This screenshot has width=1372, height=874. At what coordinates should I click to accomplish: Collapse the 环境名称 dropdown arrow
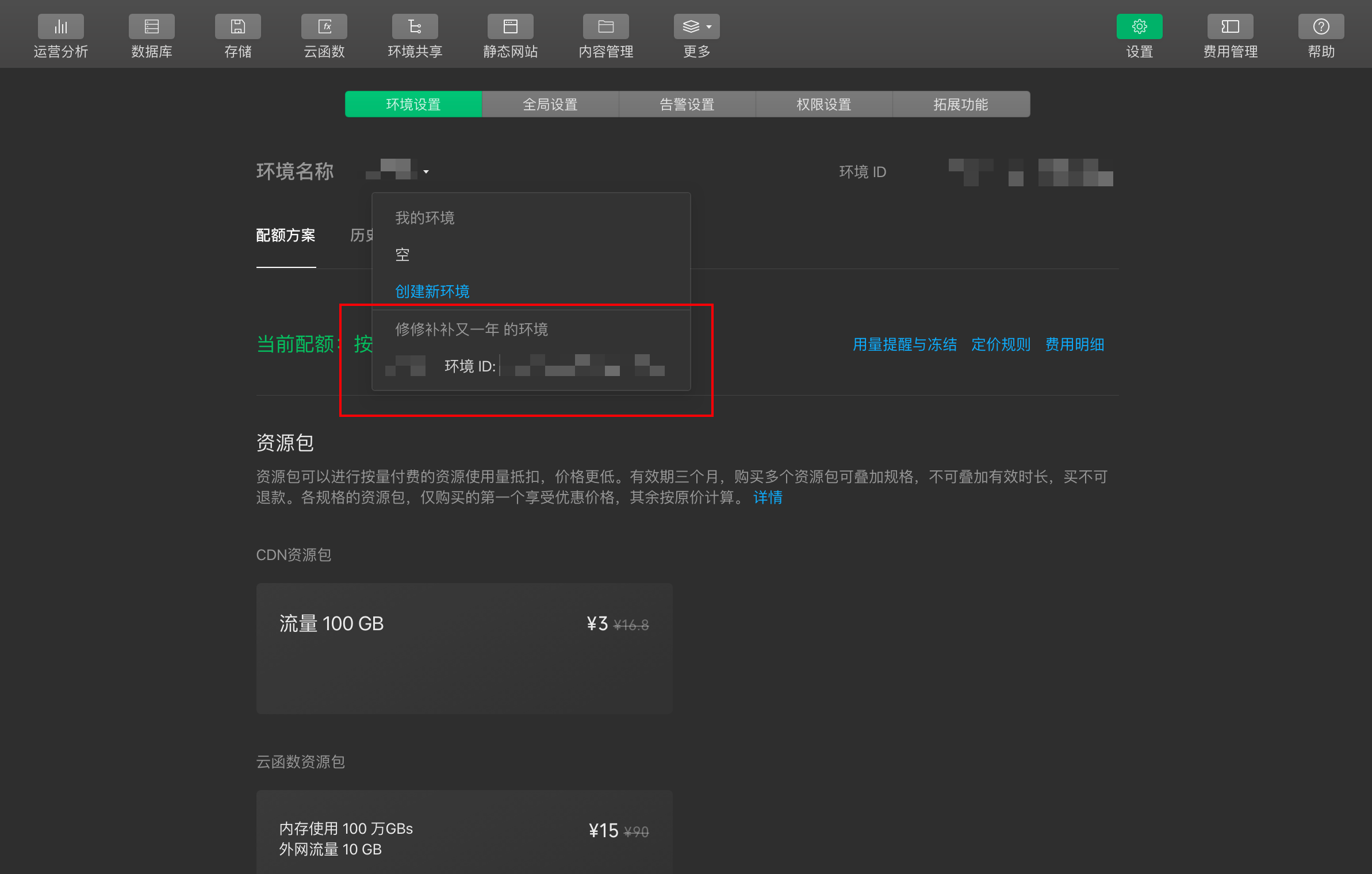(426, 172)
